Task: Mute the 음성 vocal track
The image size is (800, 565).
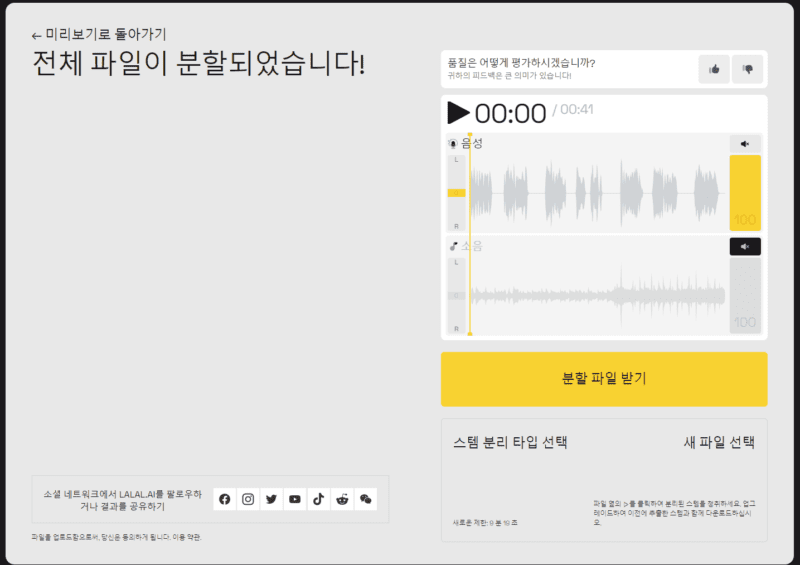Action: click(x=745, y=144)
